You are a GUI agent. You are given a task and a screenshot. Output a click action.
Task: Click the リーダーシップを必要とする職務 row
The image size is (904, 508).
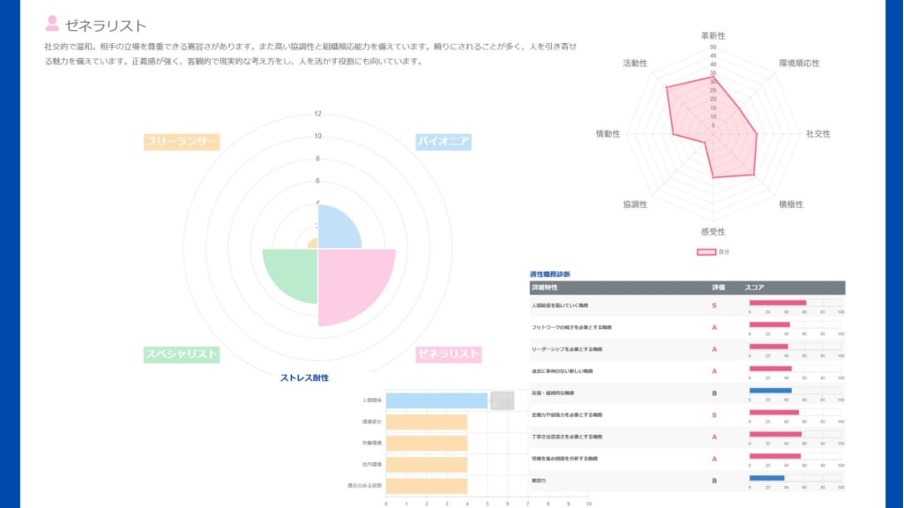tap(687, 349)
